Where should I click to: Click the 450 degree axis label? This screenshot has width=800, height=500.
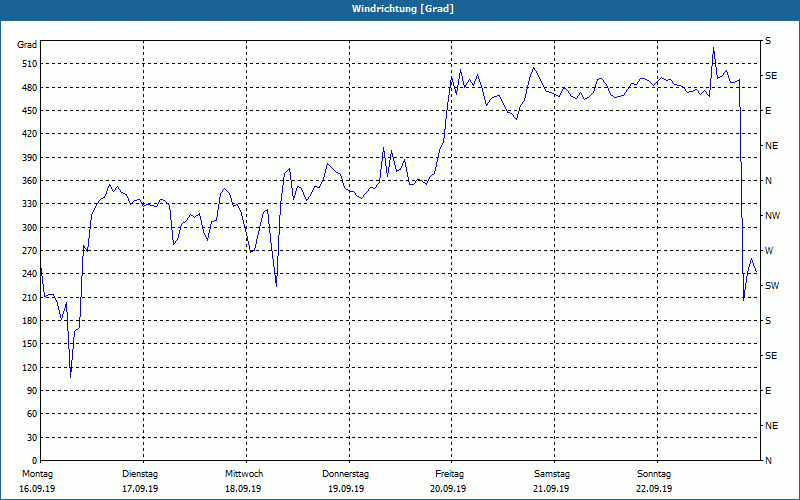[x=29, y=111]
